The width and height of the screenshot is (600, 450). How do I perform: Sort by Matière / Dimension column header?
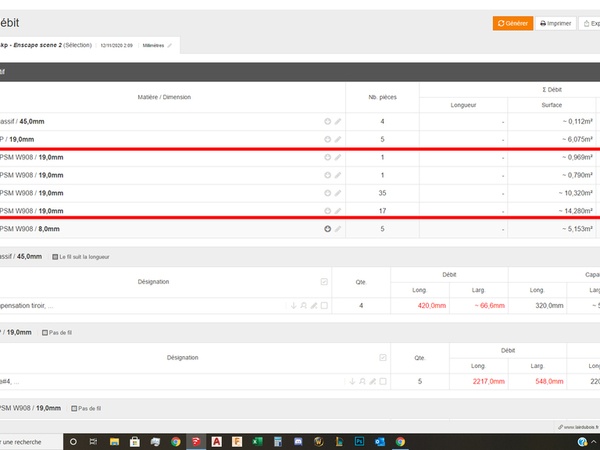(x=164, y=97)
